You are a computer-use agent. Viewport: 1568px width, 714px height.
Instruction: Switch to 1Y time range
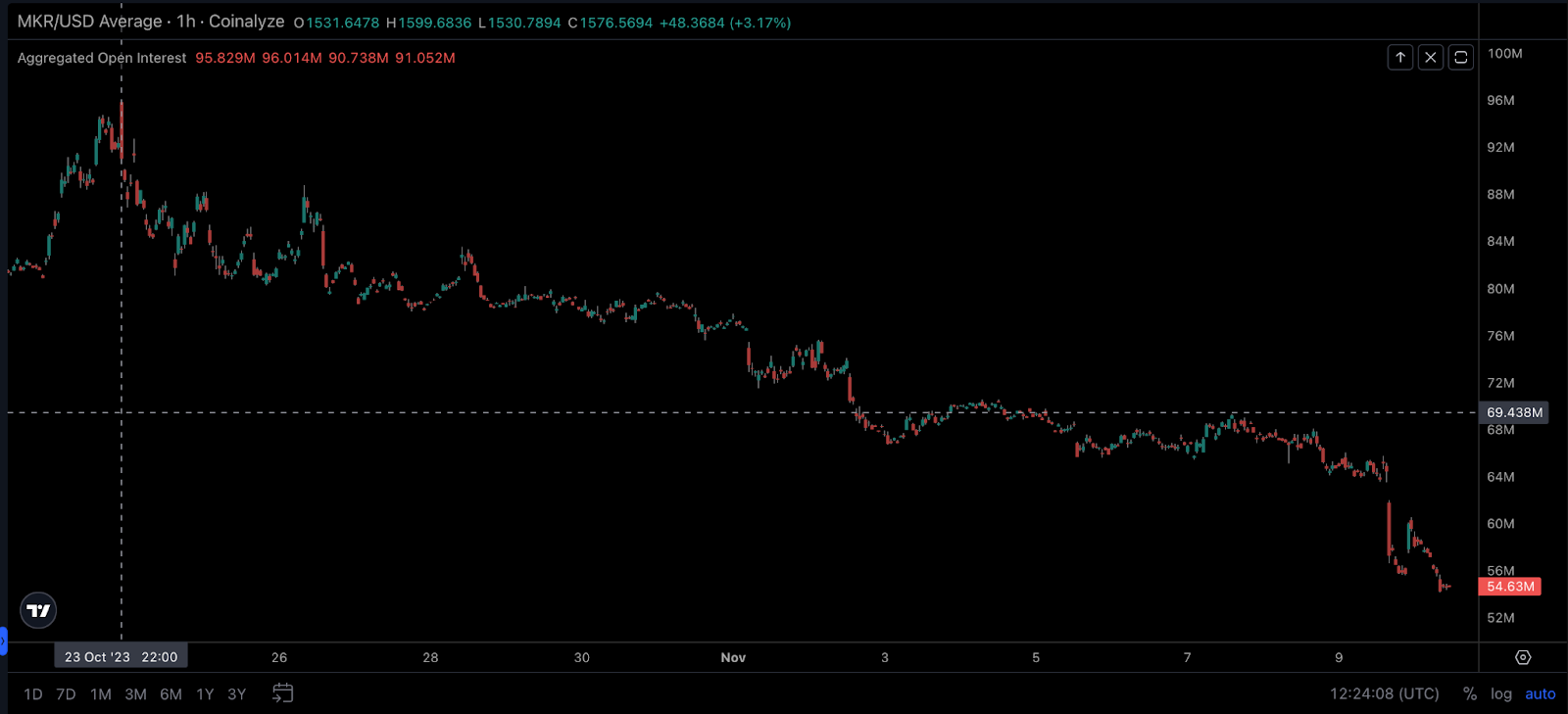[x=205, y=694]
